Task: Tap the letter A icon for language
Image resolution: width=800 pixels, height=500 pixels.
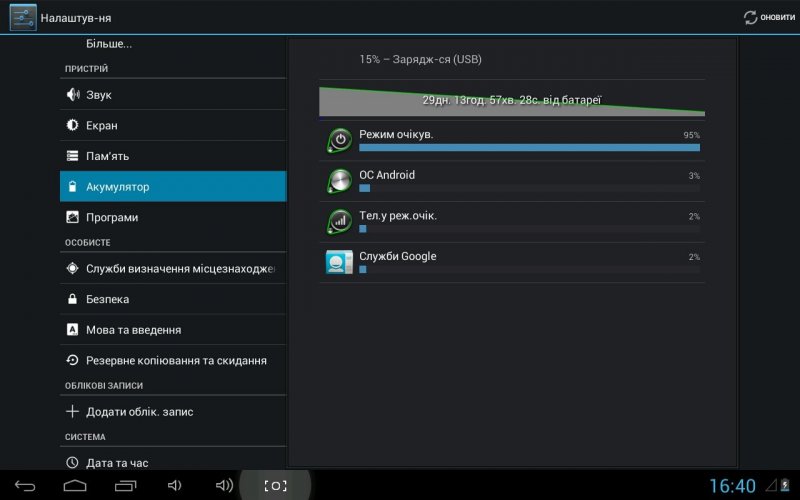Action: click(72, 330)
